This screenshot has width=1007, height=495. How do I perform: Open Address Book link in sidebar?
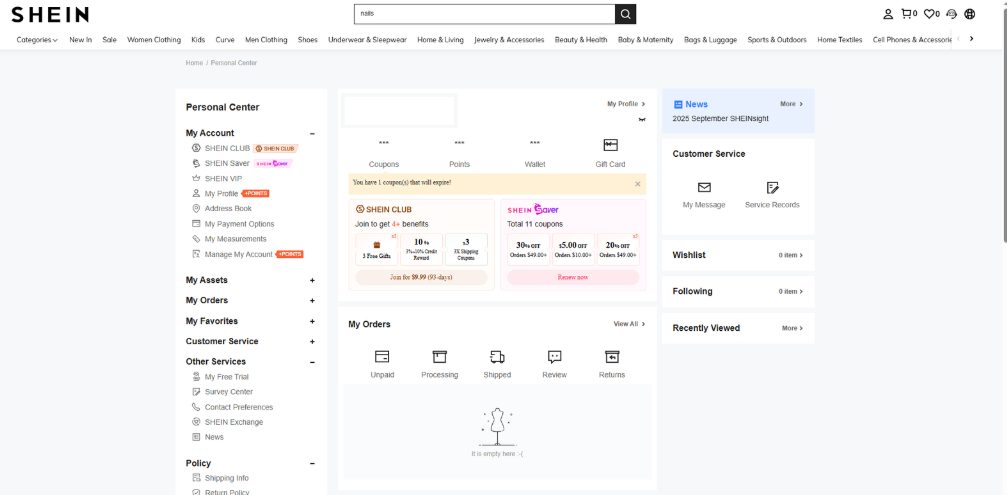point(228,209)
